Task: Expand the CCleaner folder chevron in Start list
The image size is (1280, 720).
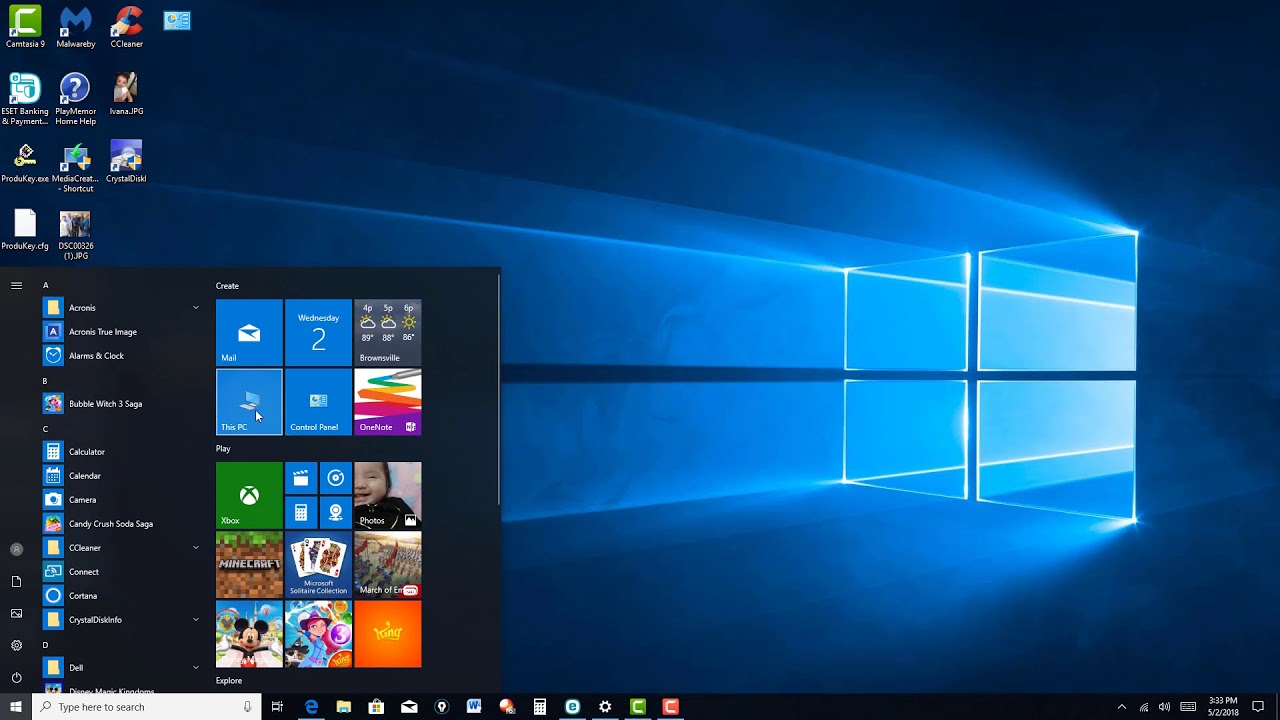Action: (x=196, y=548)
